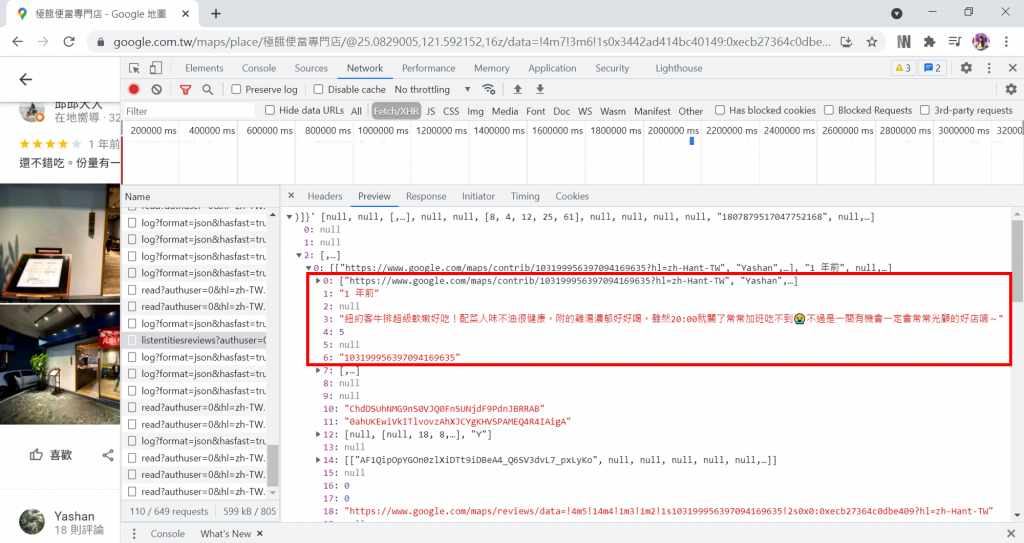Import HAR file upload arrow
This screenshot has height=543, width=1024.
518,89
